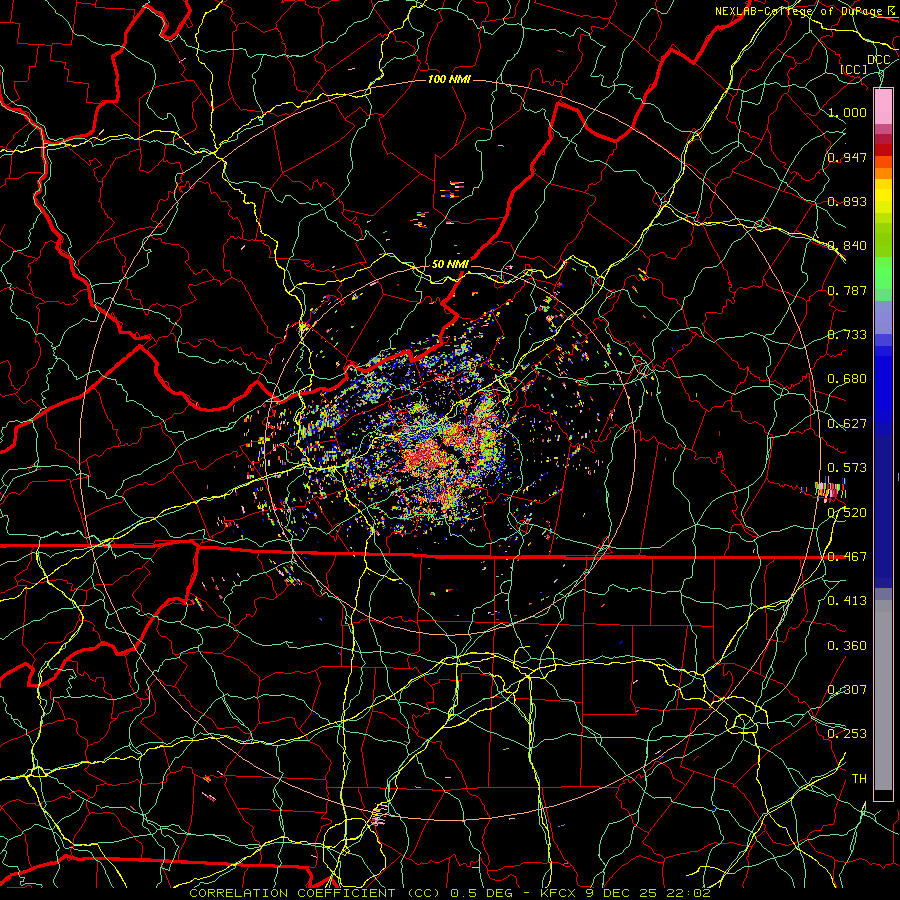Click the 0.253 scale value
The image size is (900, 900).
point(847,734)
